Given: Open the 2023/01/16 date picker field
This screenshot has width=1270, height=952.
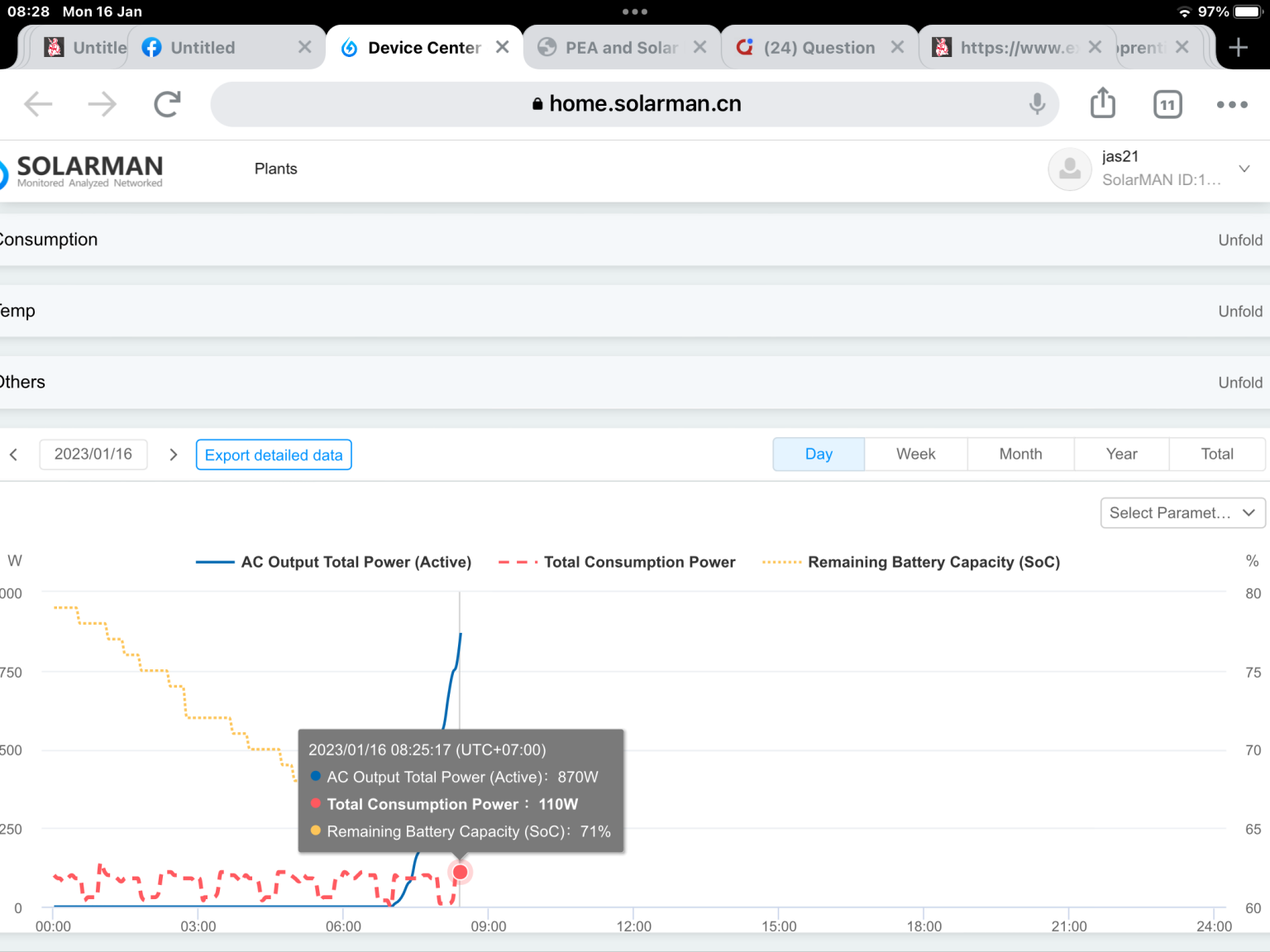Looking at the screenshot, I should [x=93, y=455].
